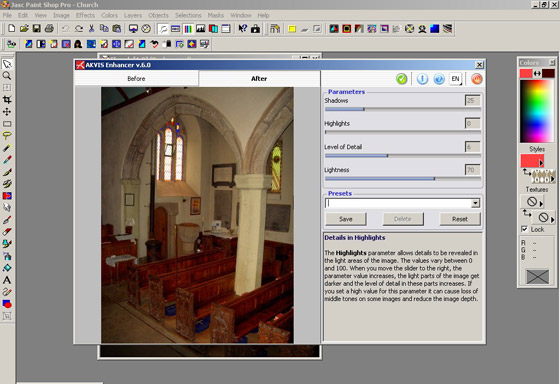Toggle the overview window icon
The height and width of the screenshot is (384, 560).
pyautogui.click(x=226, y=29)
